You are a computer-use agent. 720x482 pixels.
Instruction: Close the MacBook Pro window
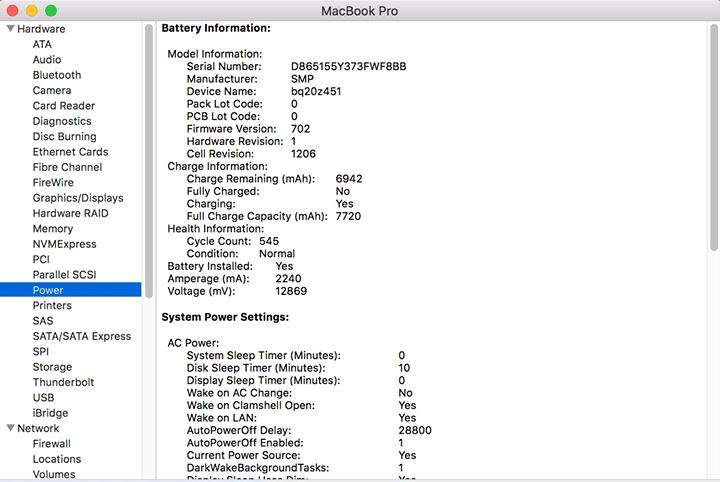coord(12,10)
